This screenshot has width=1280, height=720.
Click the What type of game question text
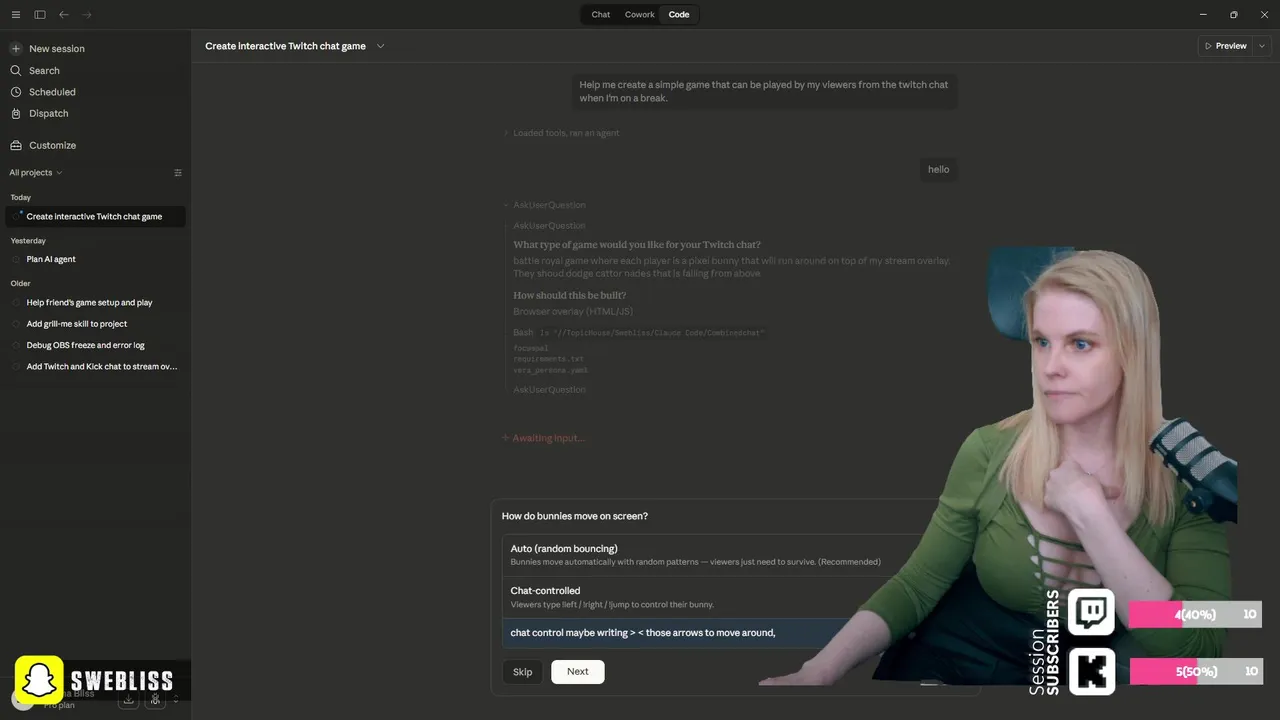637,245
